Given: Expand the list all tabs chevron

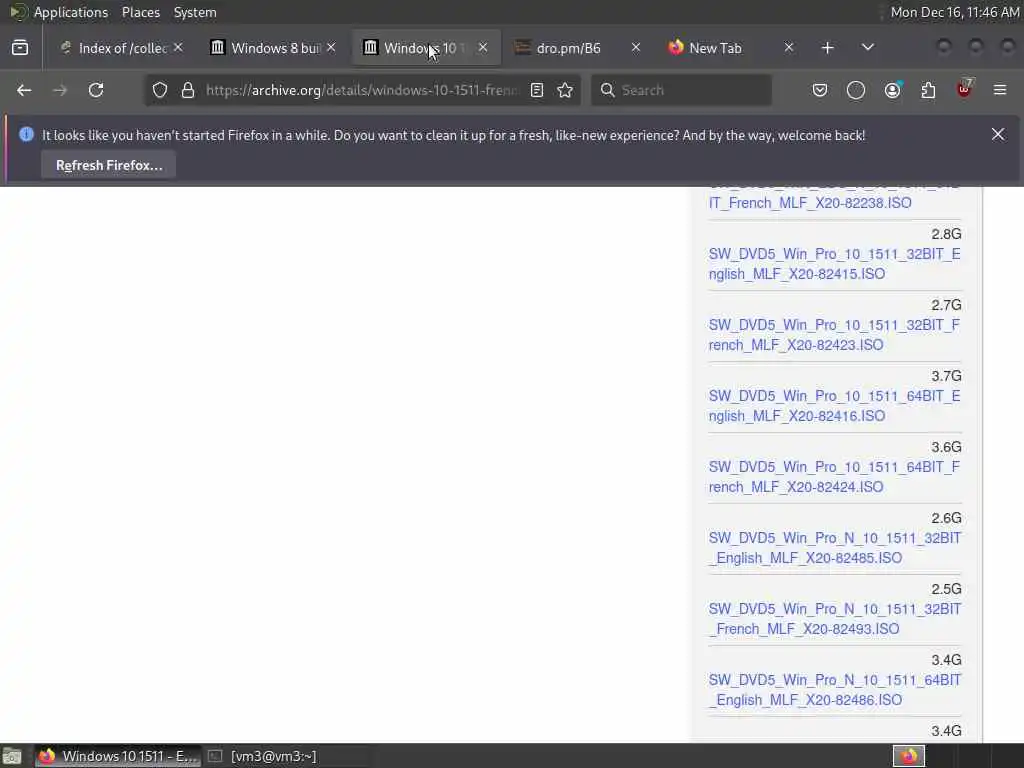Looking at the screenshot, I should click(x=867, y=48).
